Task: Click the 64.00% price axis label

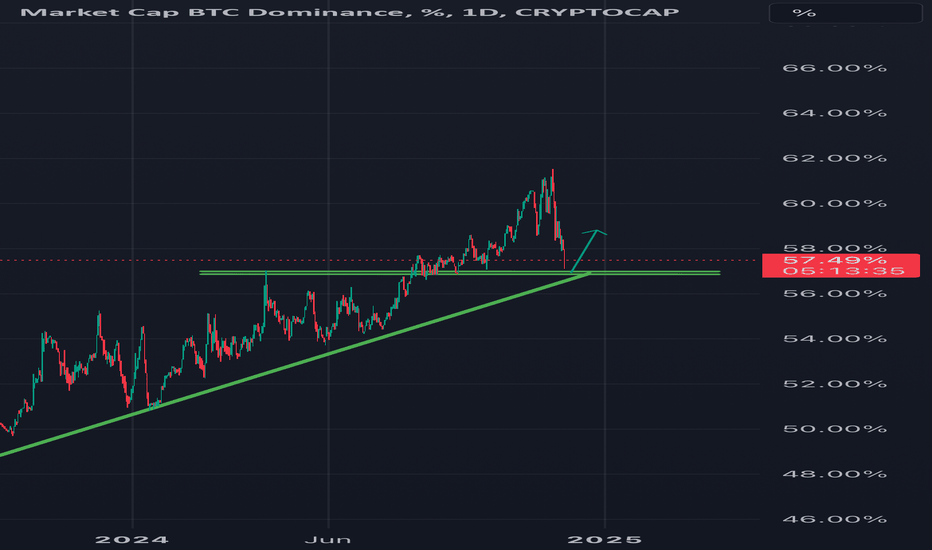Action: coord(834,113)
